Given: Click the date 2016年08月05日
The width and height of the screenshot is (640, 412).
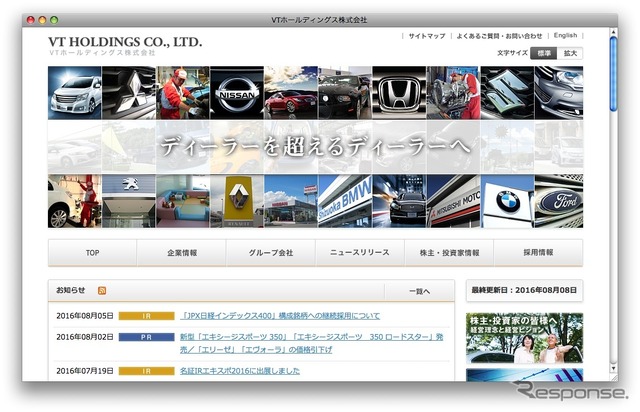Looking at the screenshot, I should [85, 316].
